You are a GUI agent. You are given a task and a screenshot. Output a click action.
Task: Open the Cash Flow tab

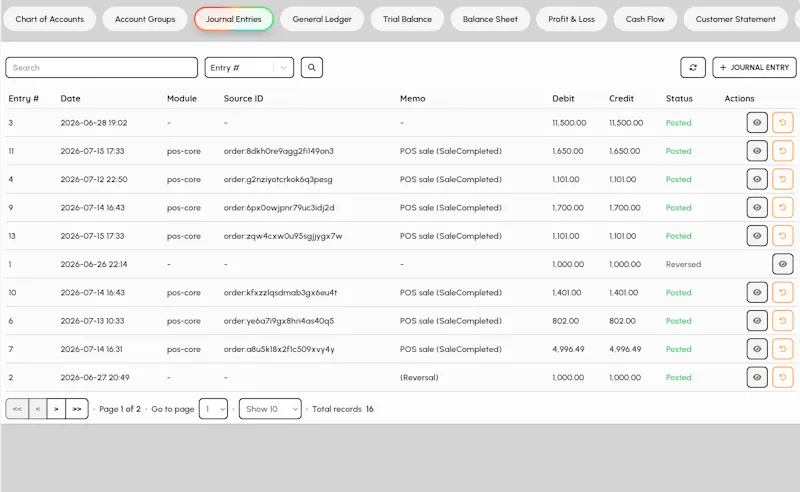[645, 19]
